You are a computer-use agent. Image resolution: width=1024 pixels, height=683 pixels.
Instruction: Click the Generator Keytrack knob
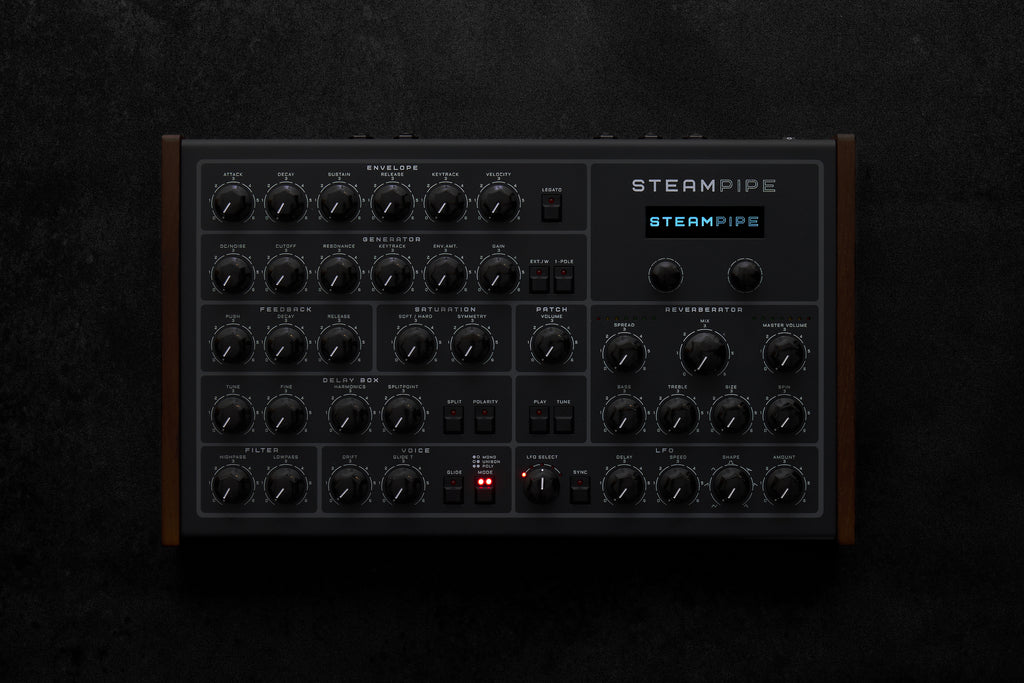click(x=392, y=274)
